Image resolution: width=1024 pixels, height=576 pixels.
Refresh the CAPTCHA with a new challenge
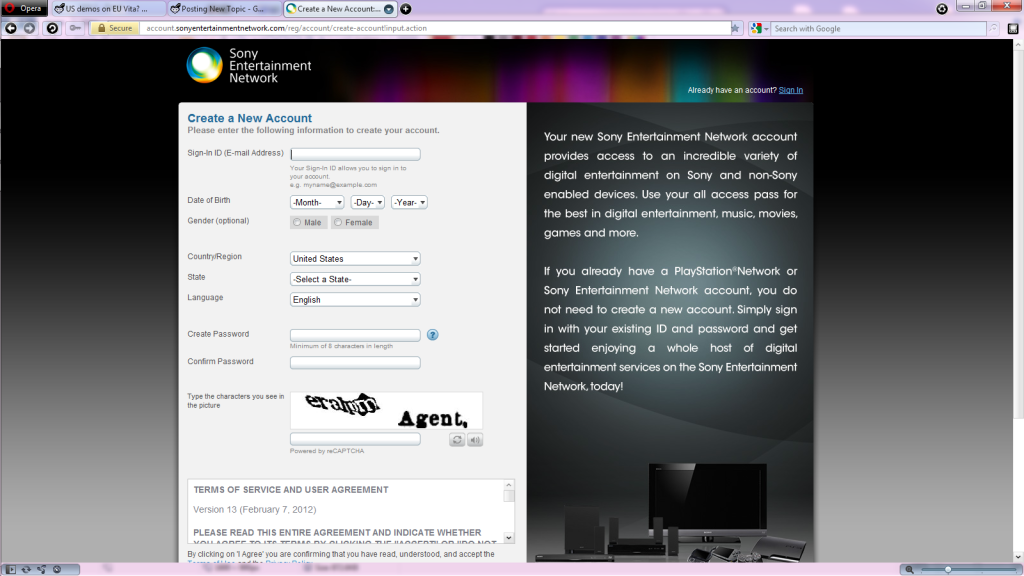coord(457,440)
